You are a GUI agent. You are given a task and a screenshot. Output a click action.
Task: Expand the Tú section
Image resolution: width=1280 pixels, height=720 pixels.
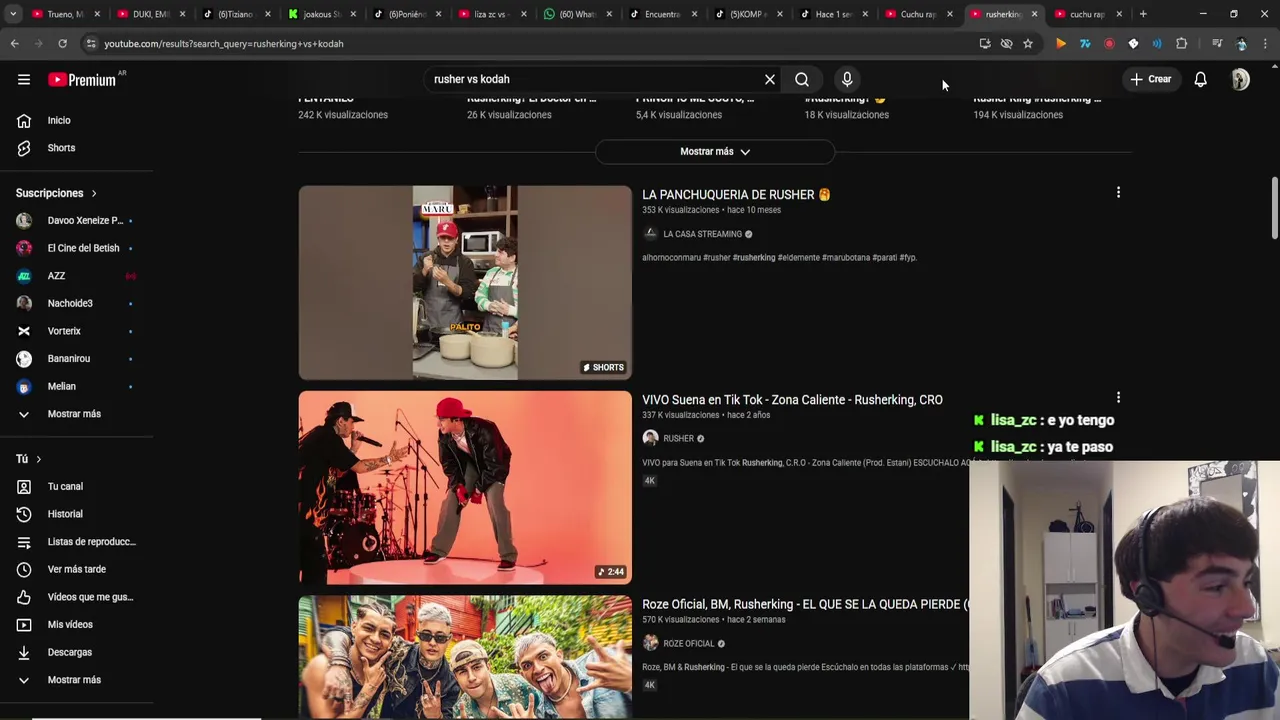(28, 459)
